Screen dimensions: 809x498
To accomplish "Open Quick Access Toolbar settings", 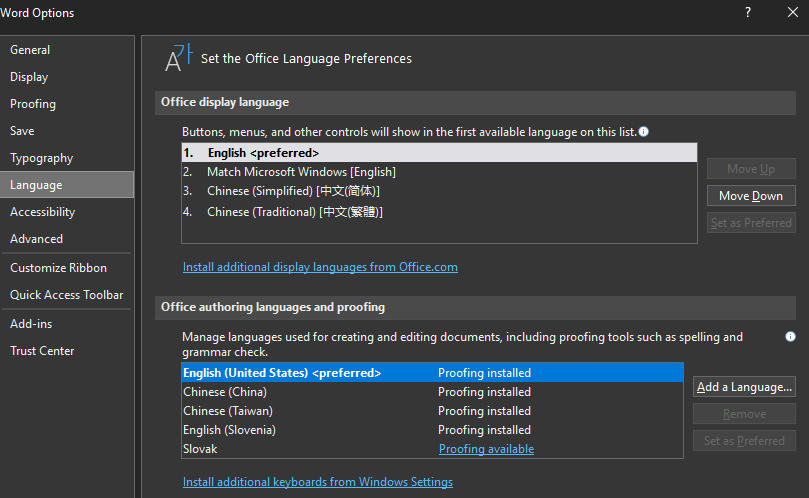I will click(67, 295).
